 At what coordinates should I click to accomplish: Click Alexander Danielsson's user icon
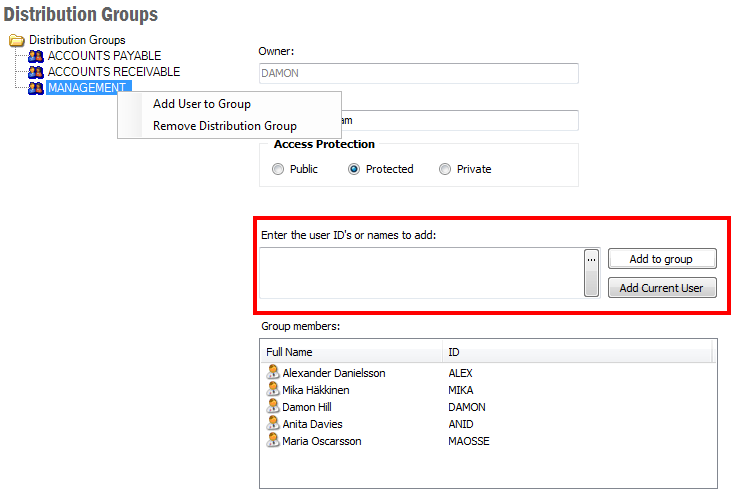273,372
